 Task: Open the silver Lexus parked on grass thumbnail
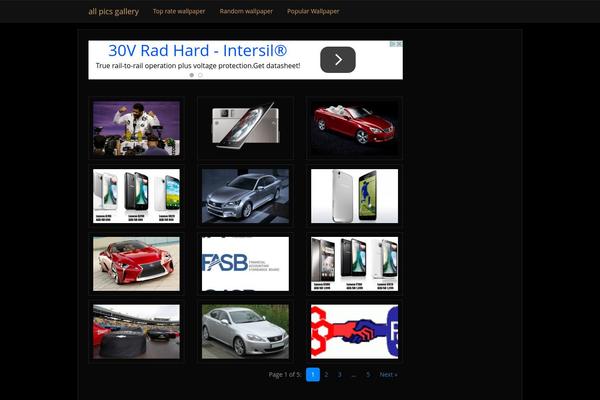point(245,331)
